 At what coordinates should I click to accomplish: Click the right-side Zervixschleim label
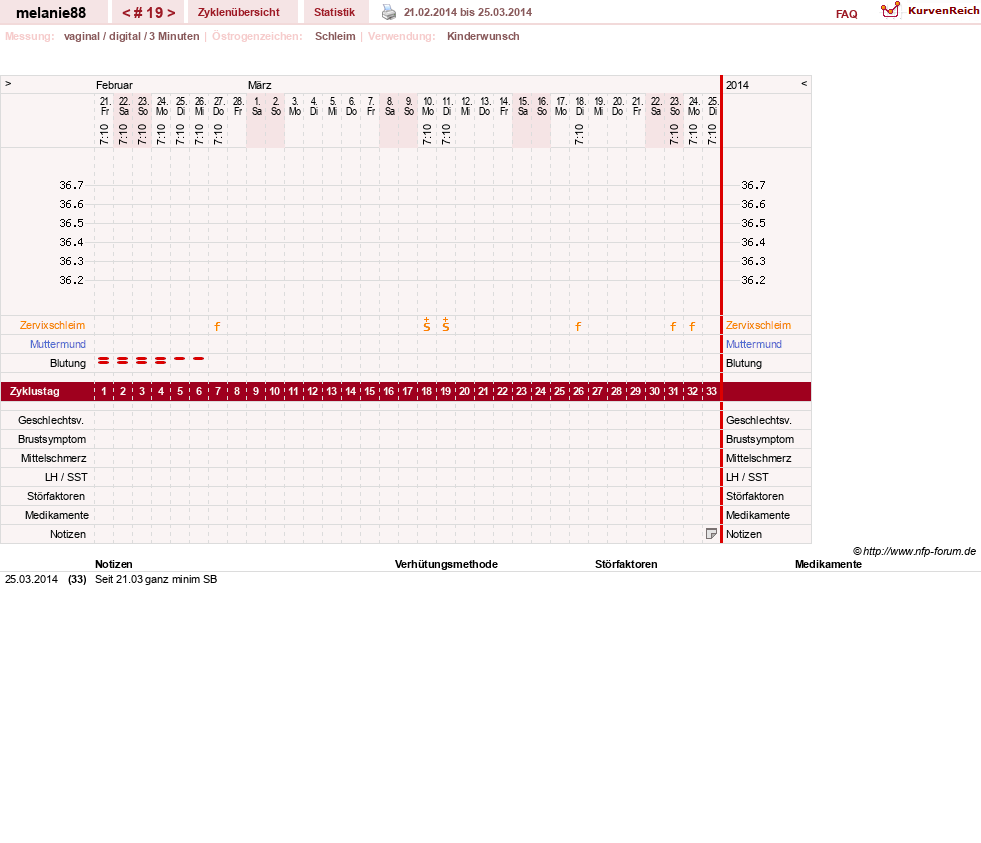(758, 325)
